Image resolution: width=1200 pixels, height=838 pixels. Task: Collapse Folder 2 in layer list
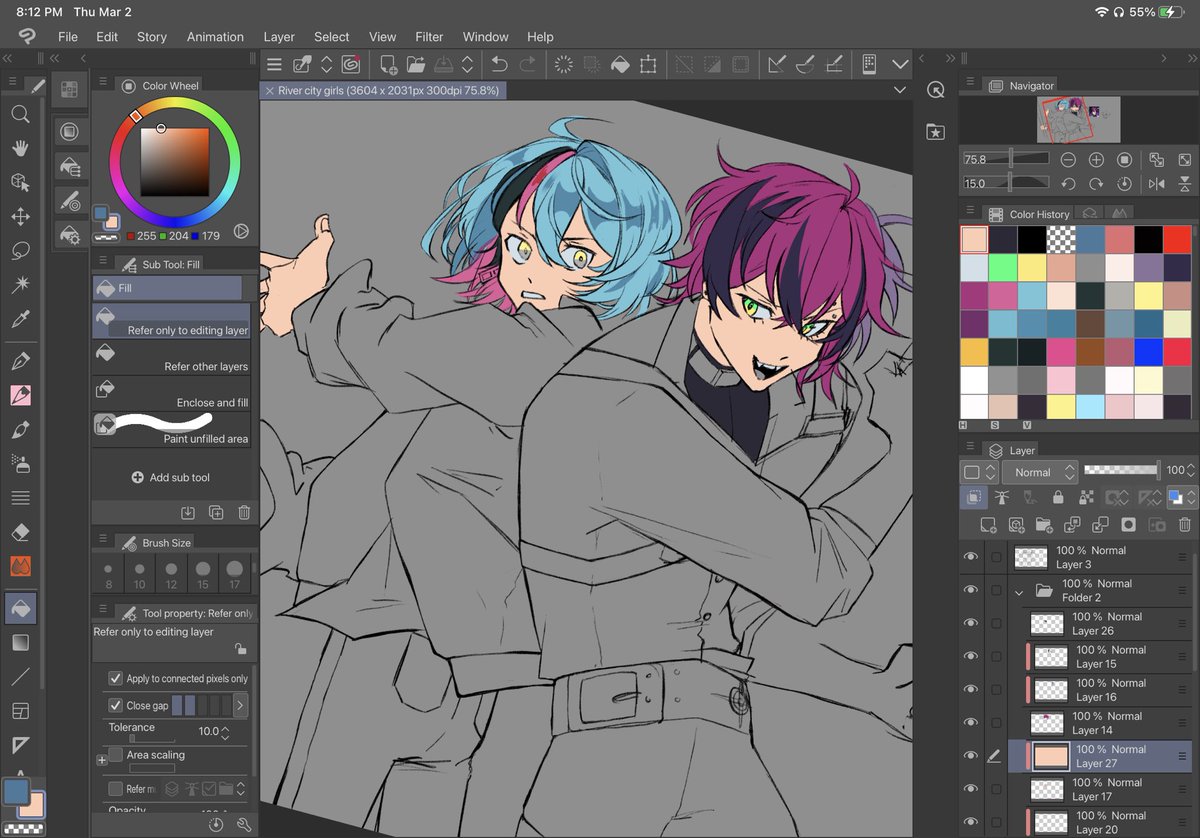tap(1019, 591)
